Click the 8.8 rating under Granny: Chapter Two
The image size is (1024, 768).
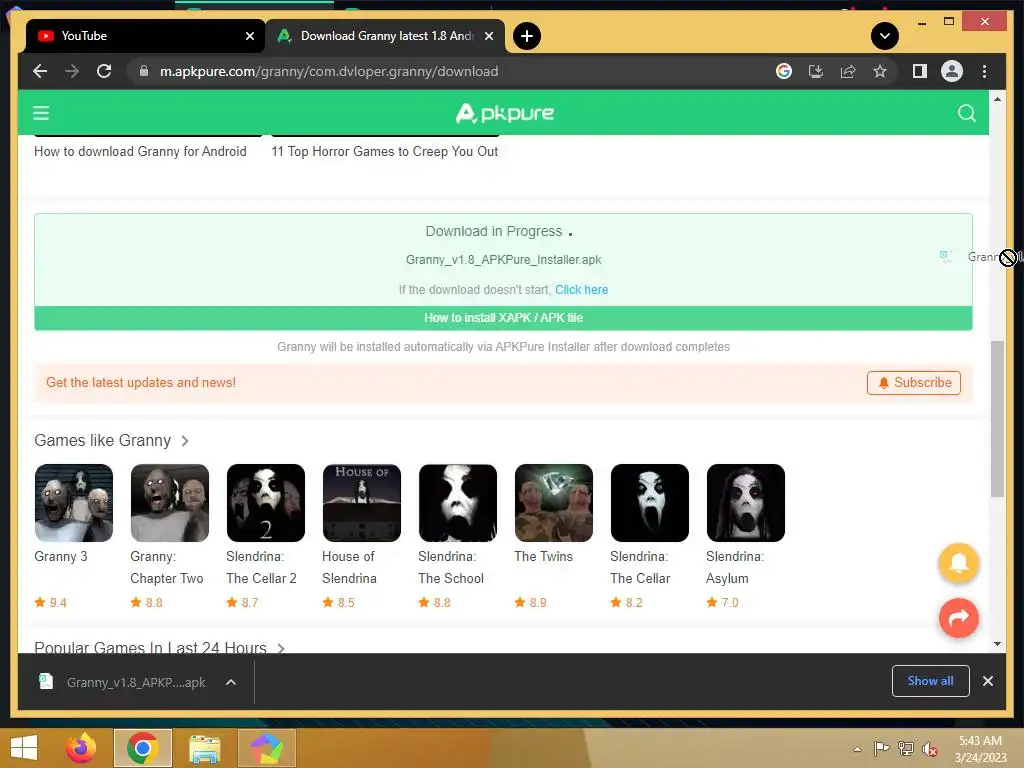tap(147, 603)
